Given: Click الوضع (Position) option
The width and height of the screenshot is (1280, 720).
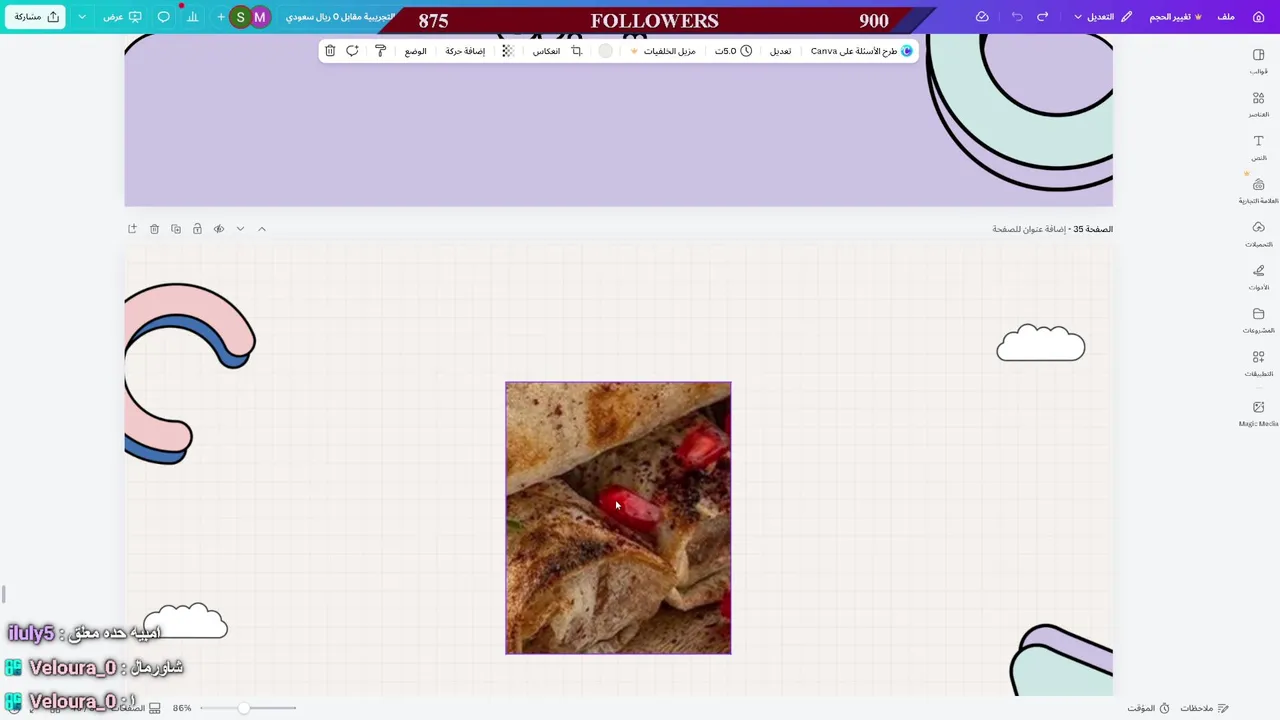Looking at the screenshot, I should (x=415, y=51).
